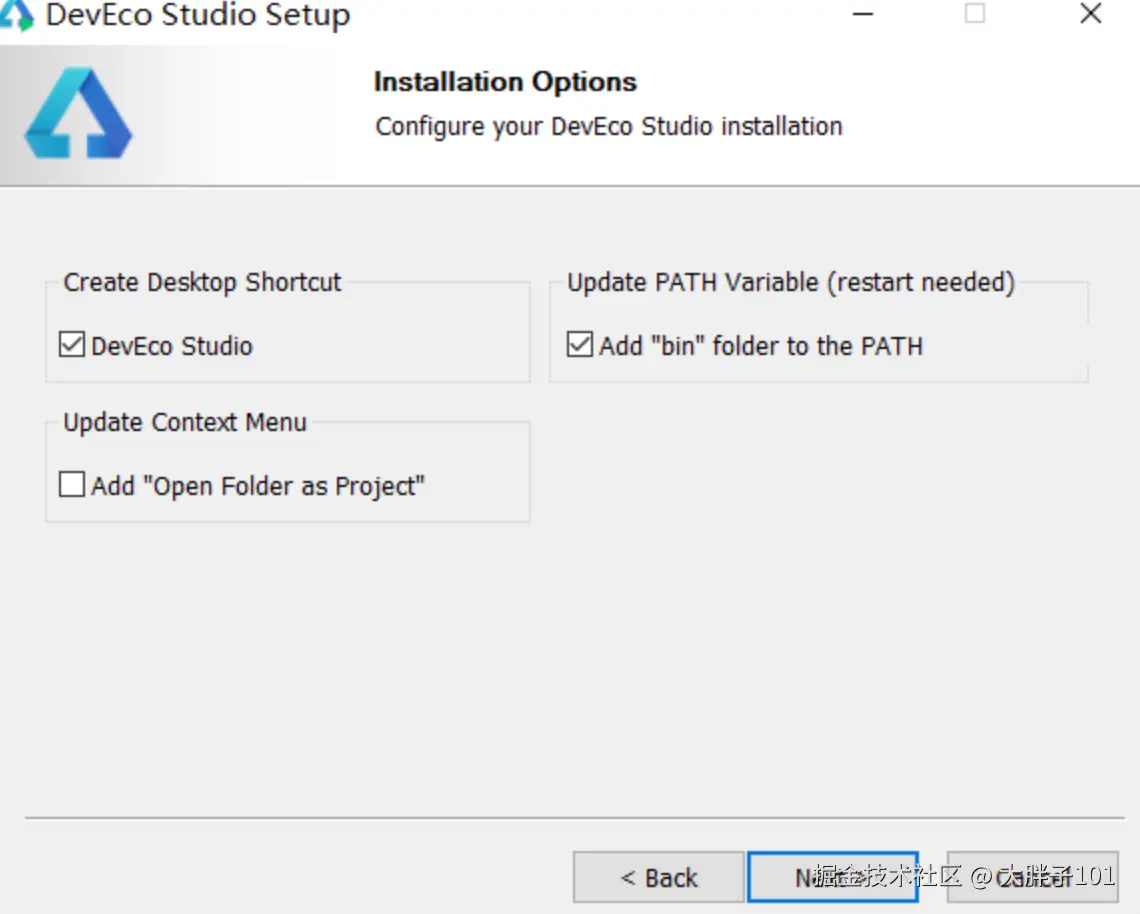The image size is (1140, 914).
Task: Click the large DevEco Studio logo
Action: pyautogui.click(x=78, y=113)
